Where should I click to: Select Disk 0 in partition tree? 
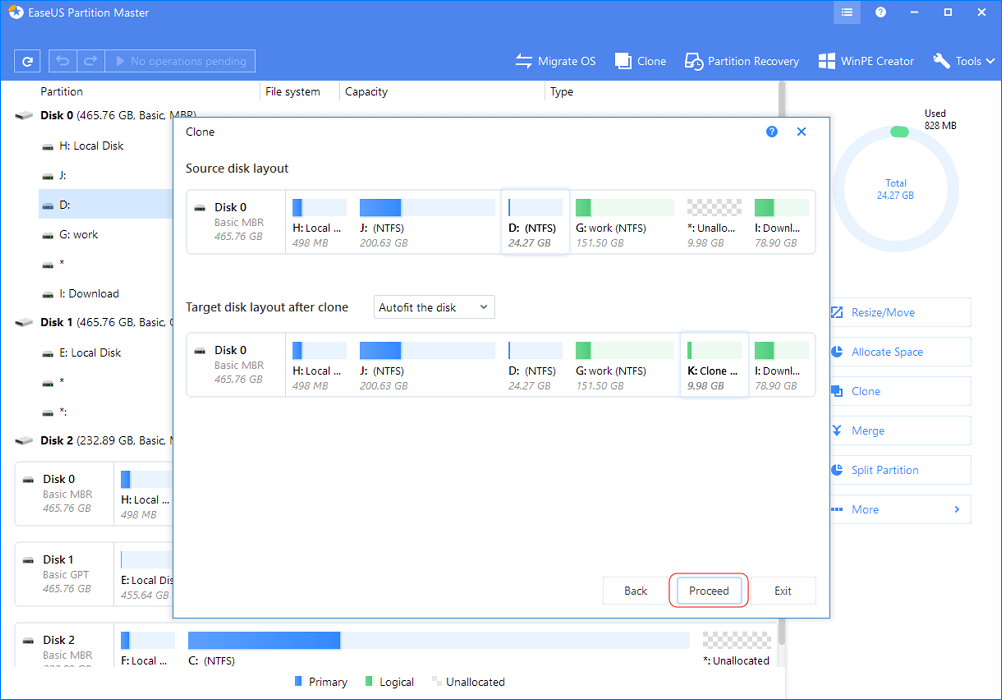93,116
